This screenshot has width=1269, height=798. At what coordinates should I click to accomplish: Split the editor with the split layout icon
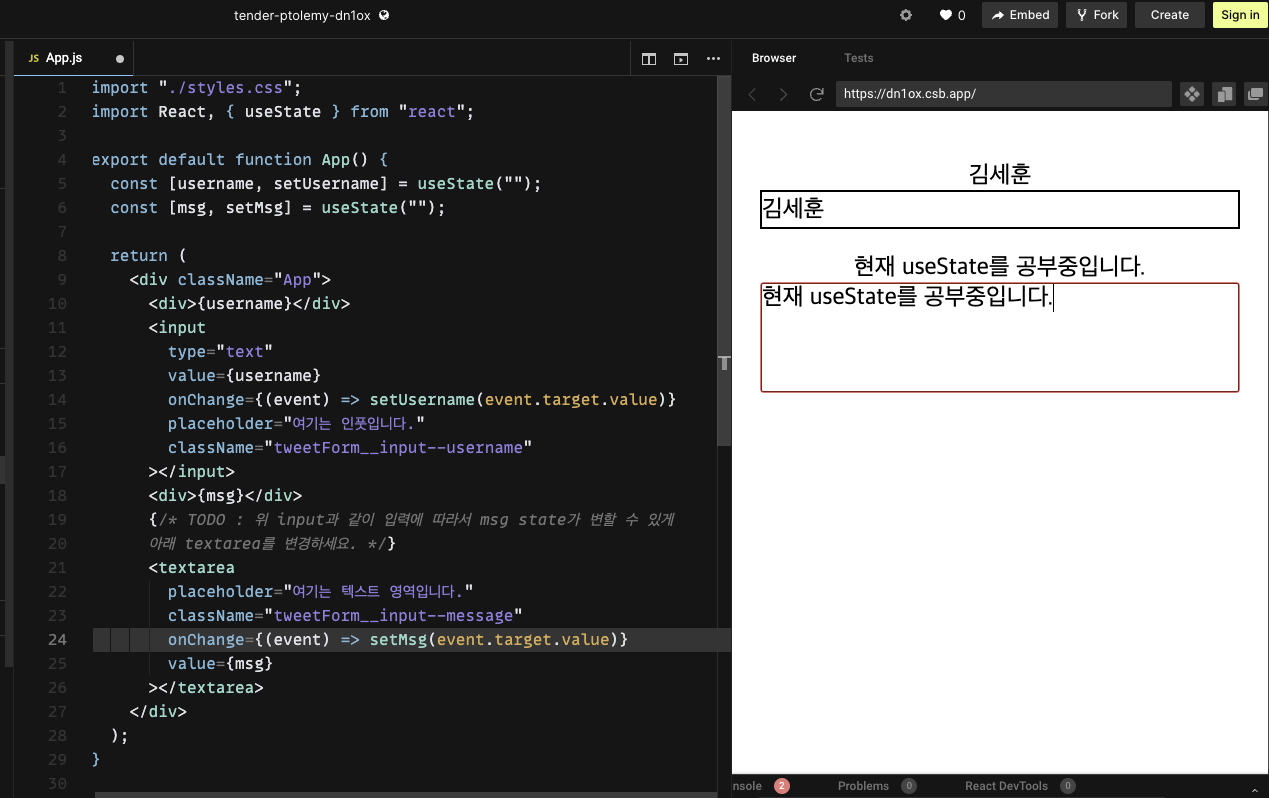649,59
